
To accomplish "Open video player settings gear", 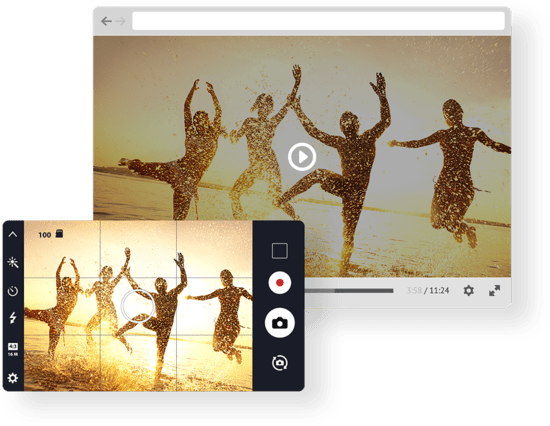I will (469, 291).
